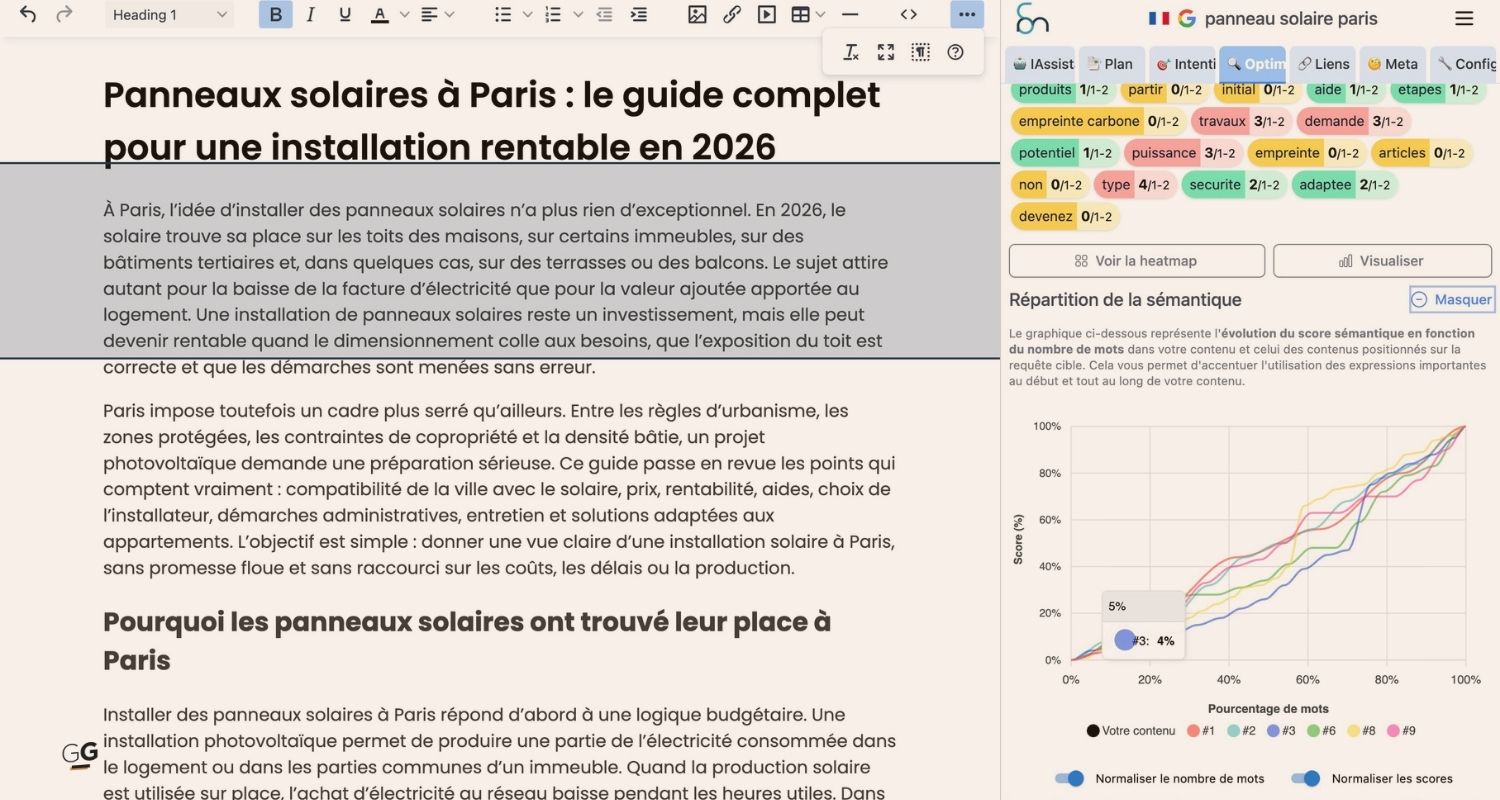This screenshot has width=1500, height=800.
Task: Open the Liens tab
Action: point(1323,63)
